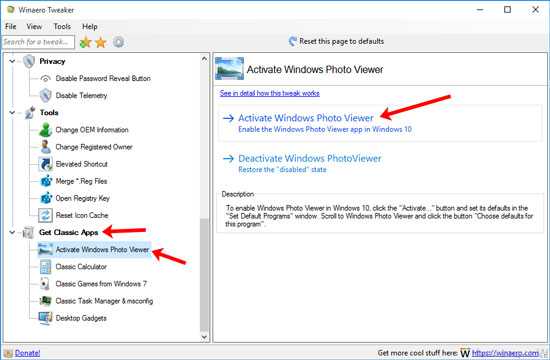Image resolution: width=550 pixels, height=360 pixels.
Task: Select Classic Task Manager & msconfig item
Action: tap(104, 301)
